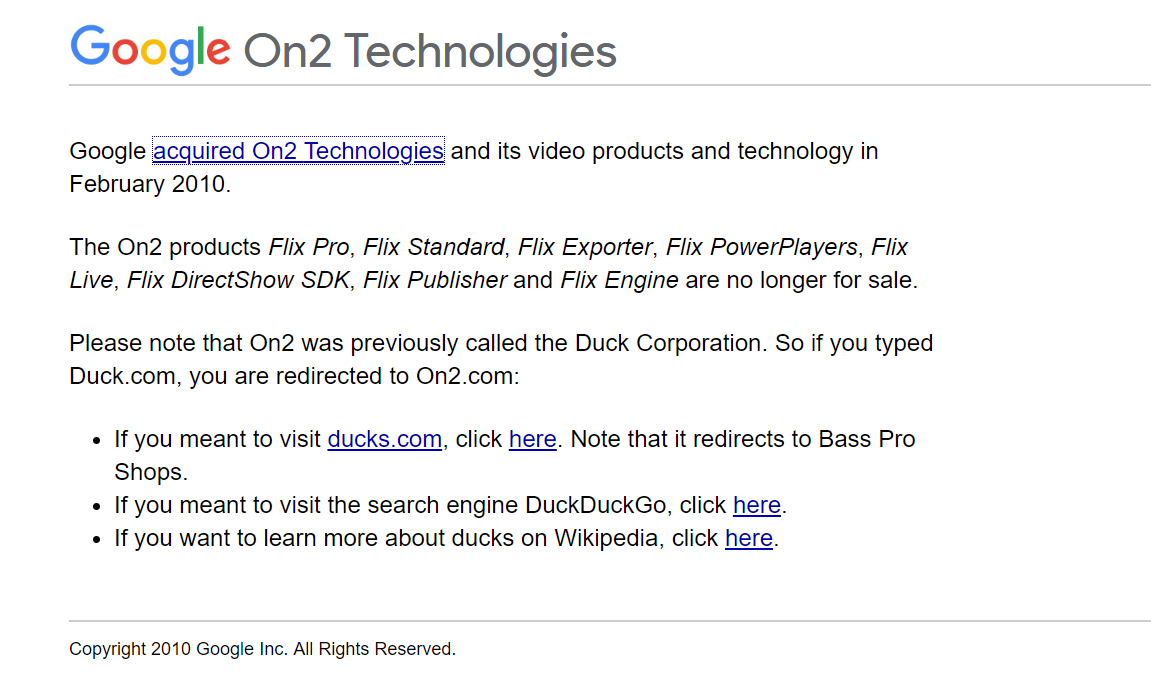The image size is (1151, 684).
Task: Click the Copyright 2010 Google Inc. footer
Action: (x=262, y=649)
